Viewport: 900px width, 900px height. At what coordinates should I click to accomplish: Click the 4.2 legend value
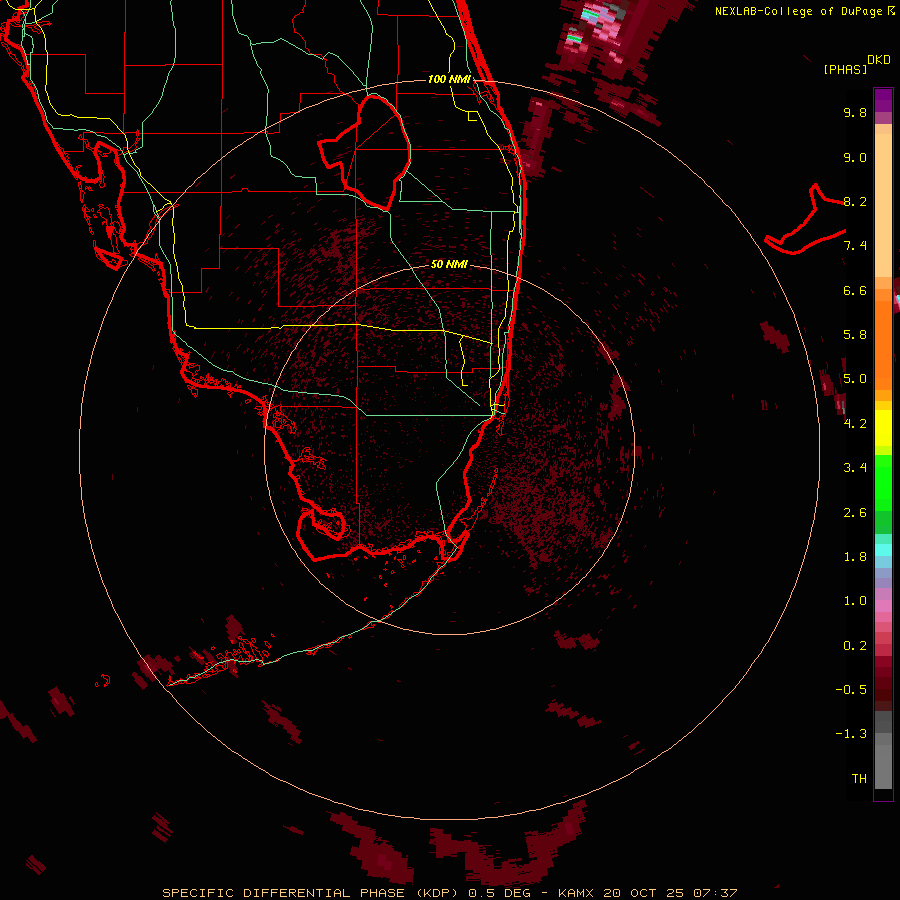855,424
